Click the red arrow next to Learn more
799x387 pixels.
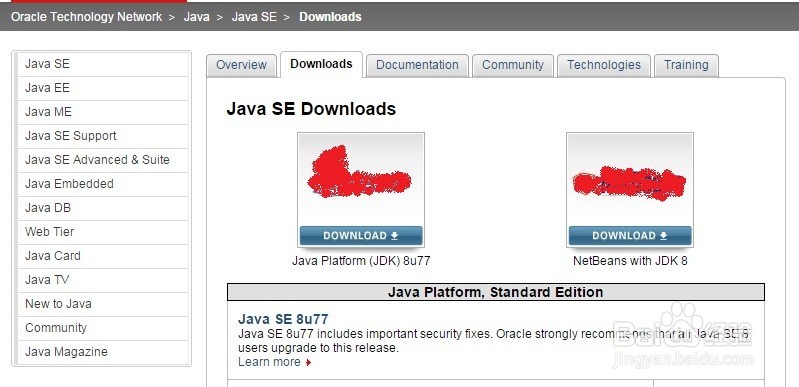[308, 363]
